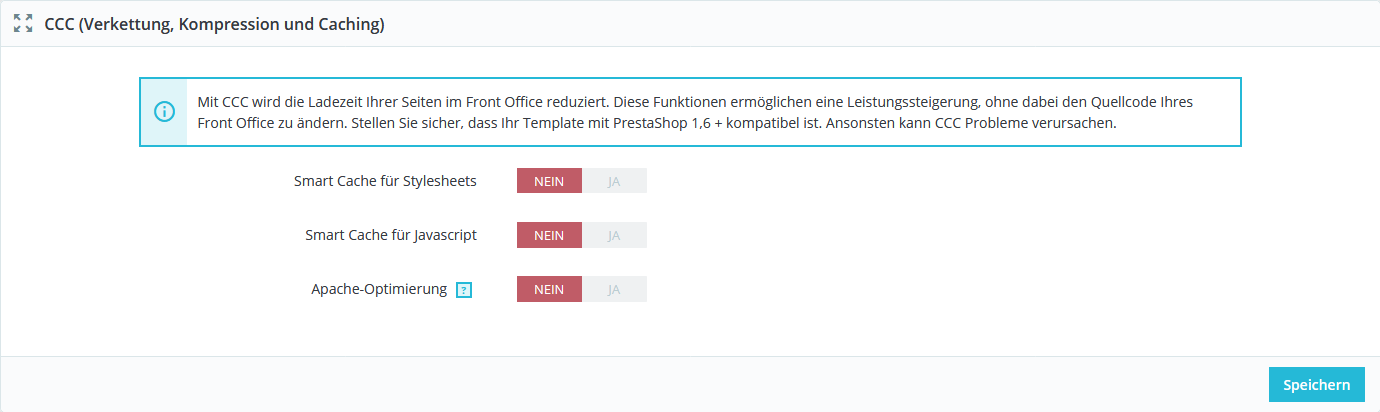This screenshot has width=1380, height=412.
Task: Set Apache-Optimierung to NEIN
Action: click(x=549, y=289)
